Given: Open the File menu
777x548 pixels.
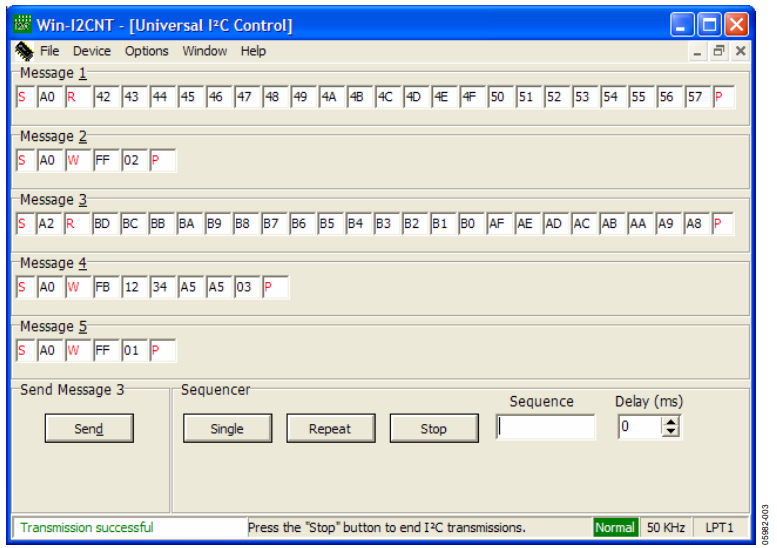Looking at the screenshot, I should click(49, 51).
